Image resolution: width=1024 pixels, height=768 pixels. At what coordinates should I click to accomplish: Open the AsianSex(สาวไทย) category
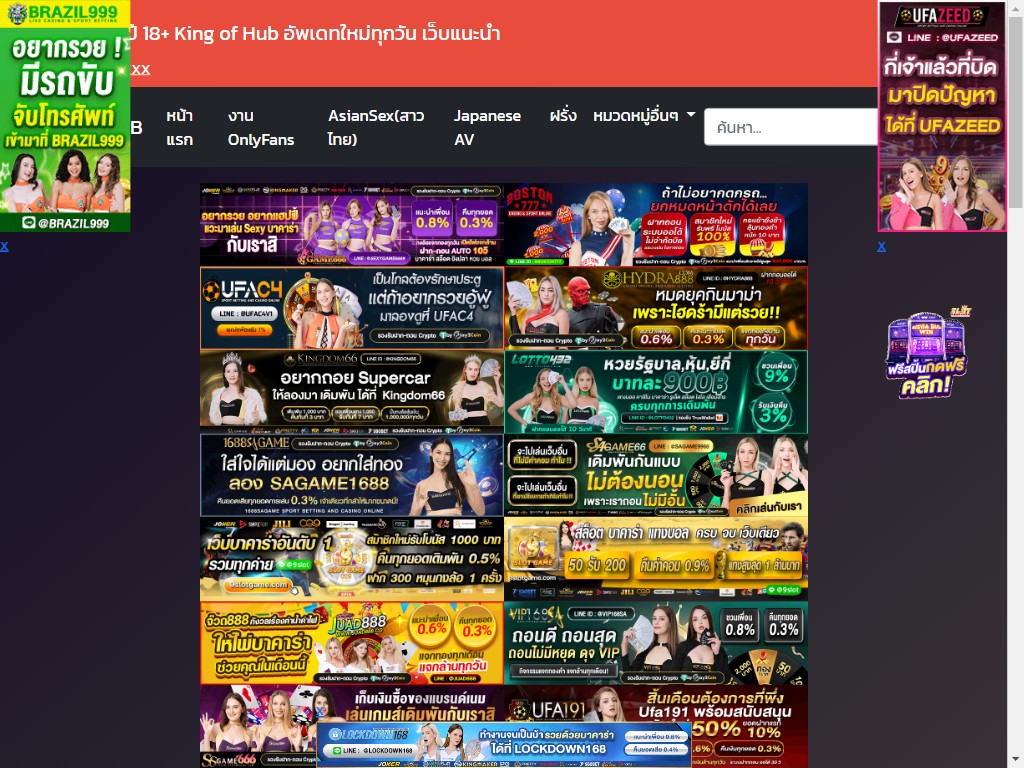pos(376,127)
